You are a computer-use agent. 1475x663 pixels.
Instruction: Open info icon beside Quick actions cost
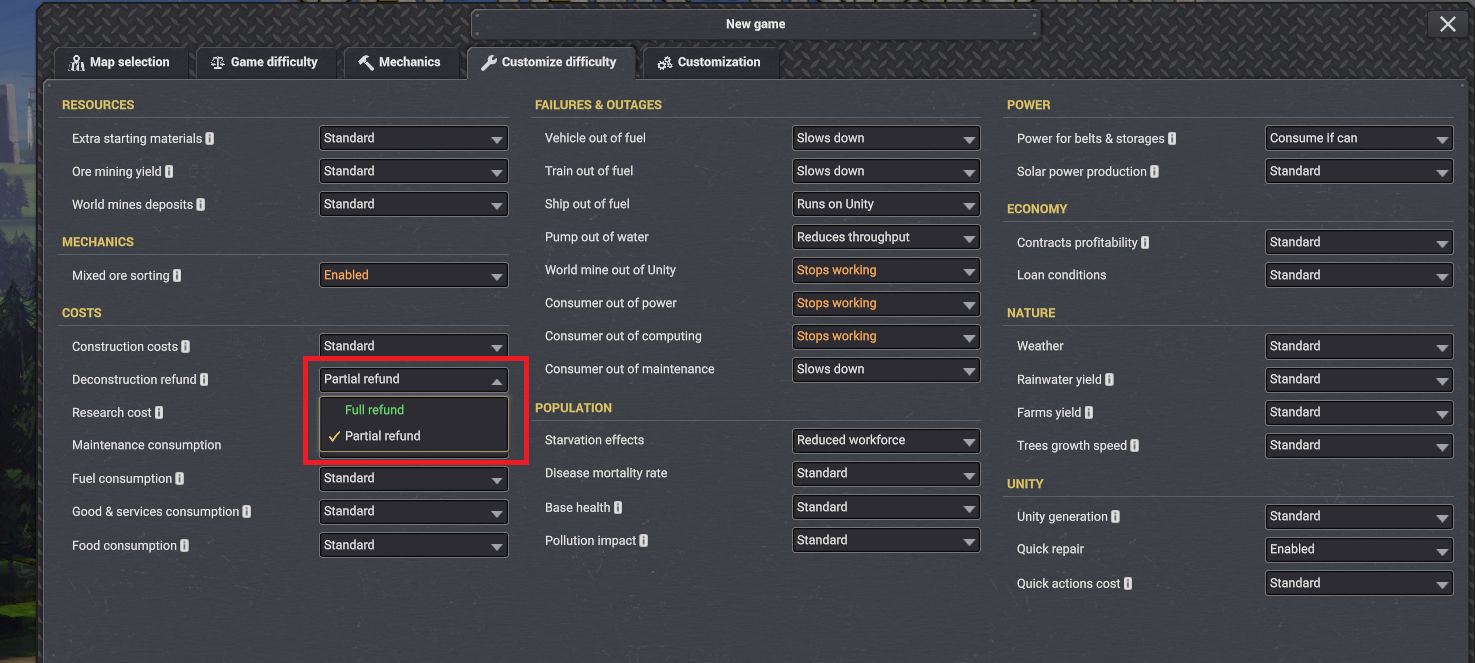(x=1128, y=584)
